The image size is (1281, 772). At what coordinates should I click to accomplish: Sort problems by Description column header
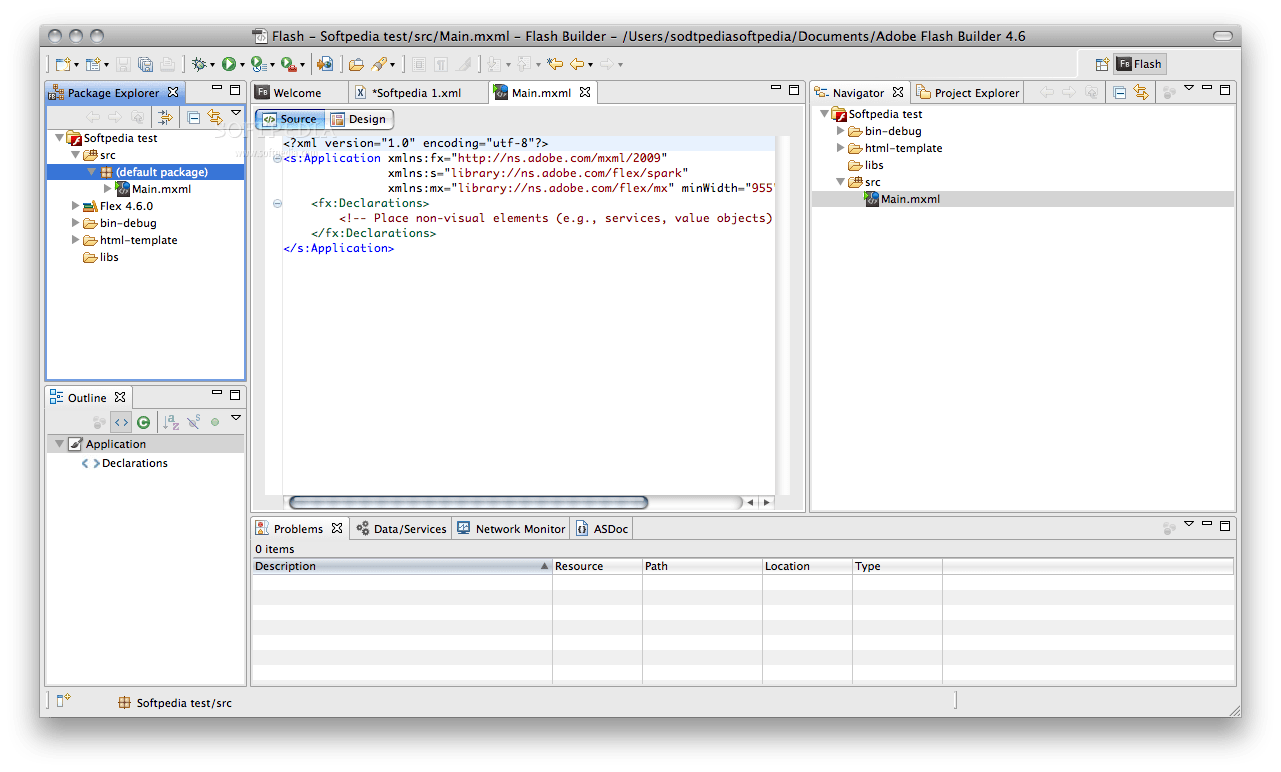click(x=402, y=566)
